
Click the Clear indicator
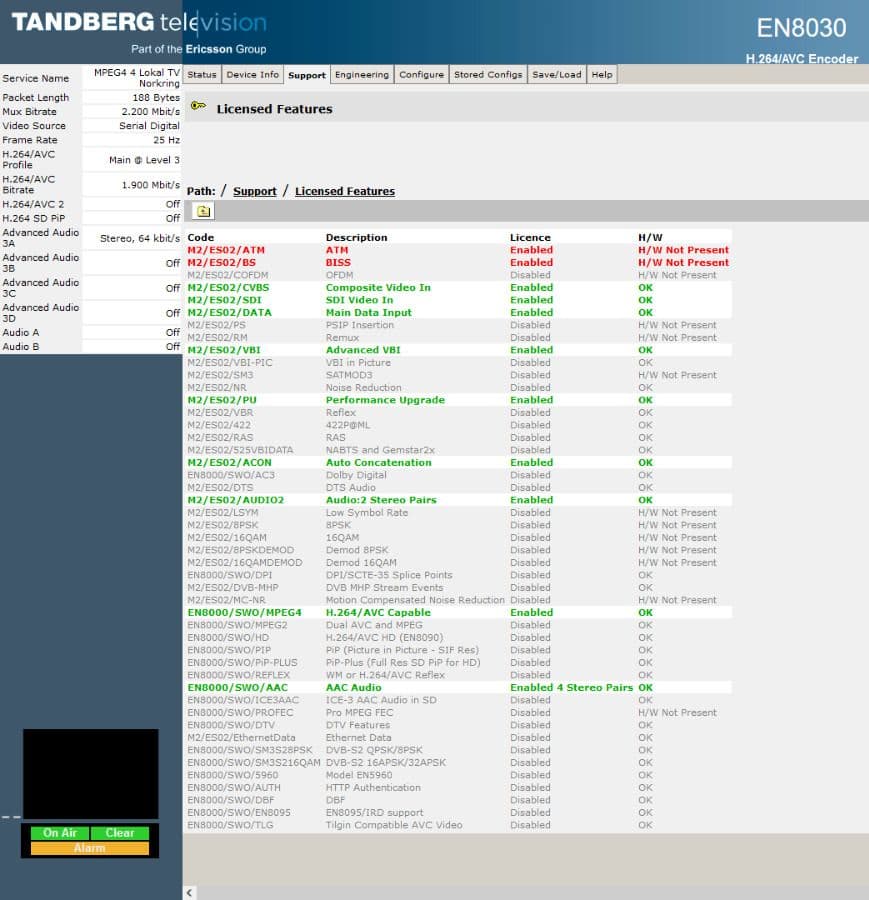(119, 832)
